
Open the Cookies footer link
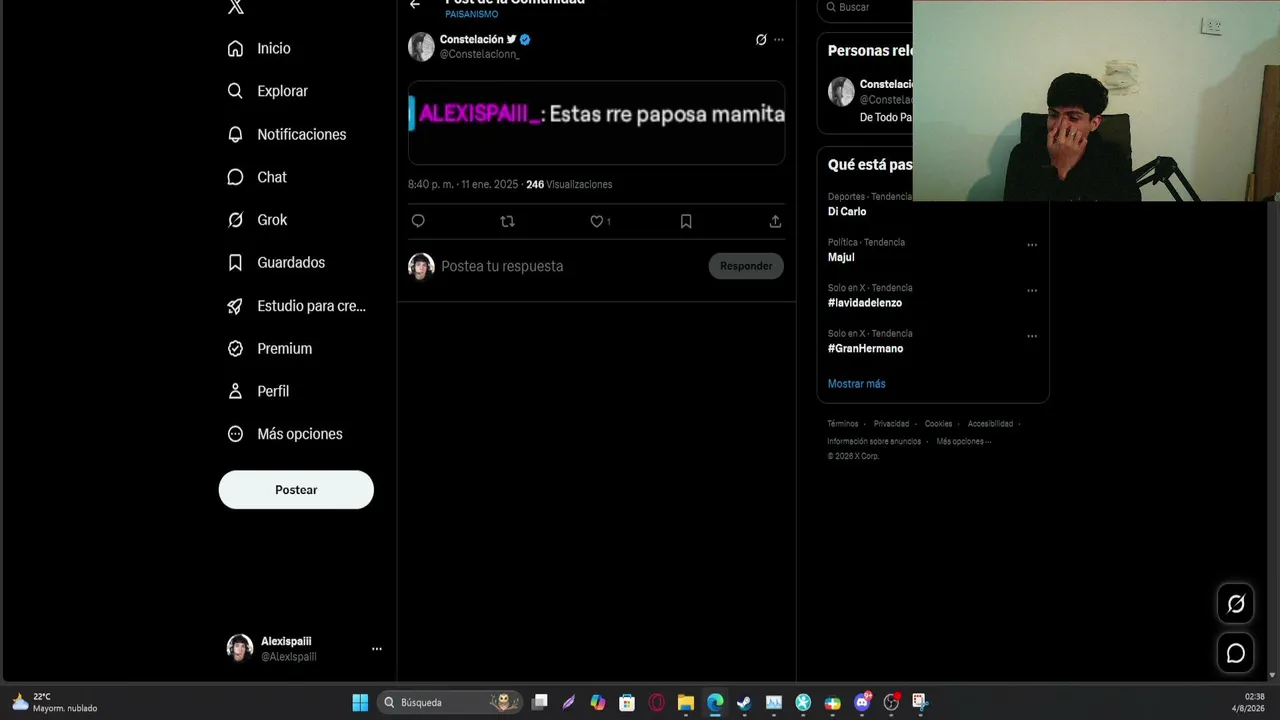938,424
